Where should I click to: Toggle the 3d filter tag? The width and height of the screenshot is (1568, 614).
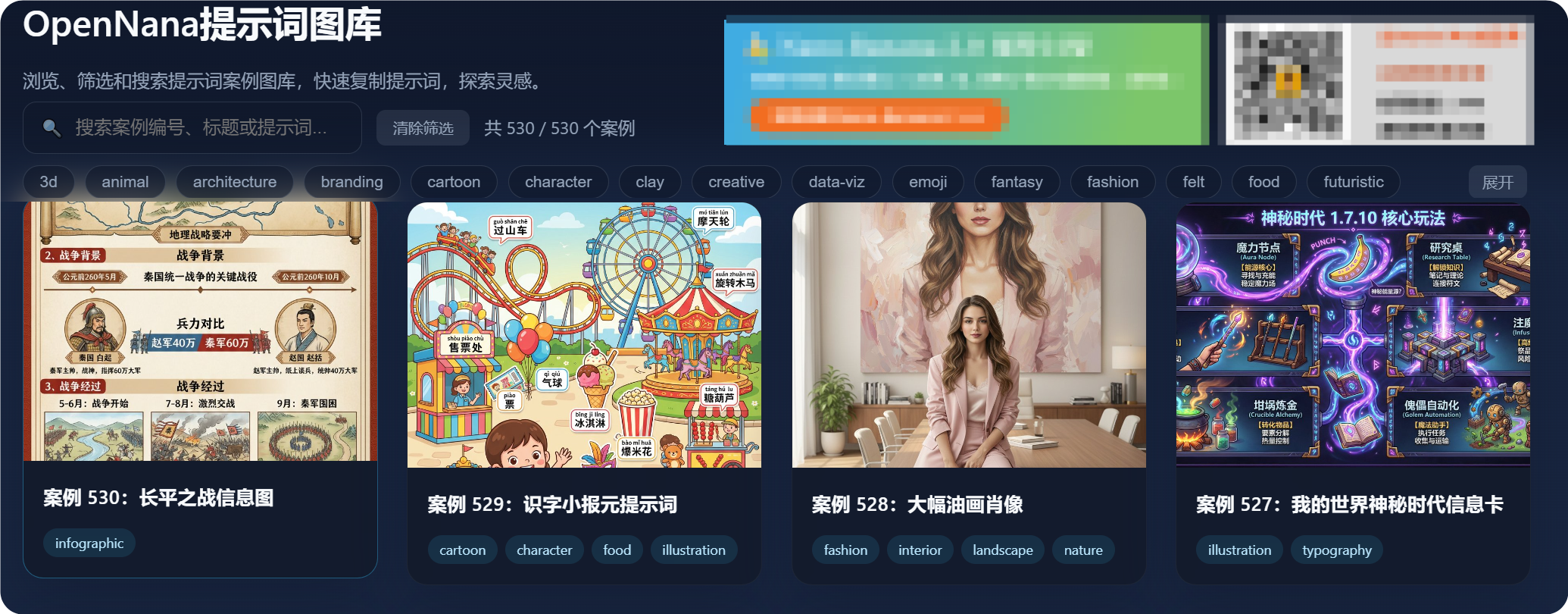[x=48, y=182]
